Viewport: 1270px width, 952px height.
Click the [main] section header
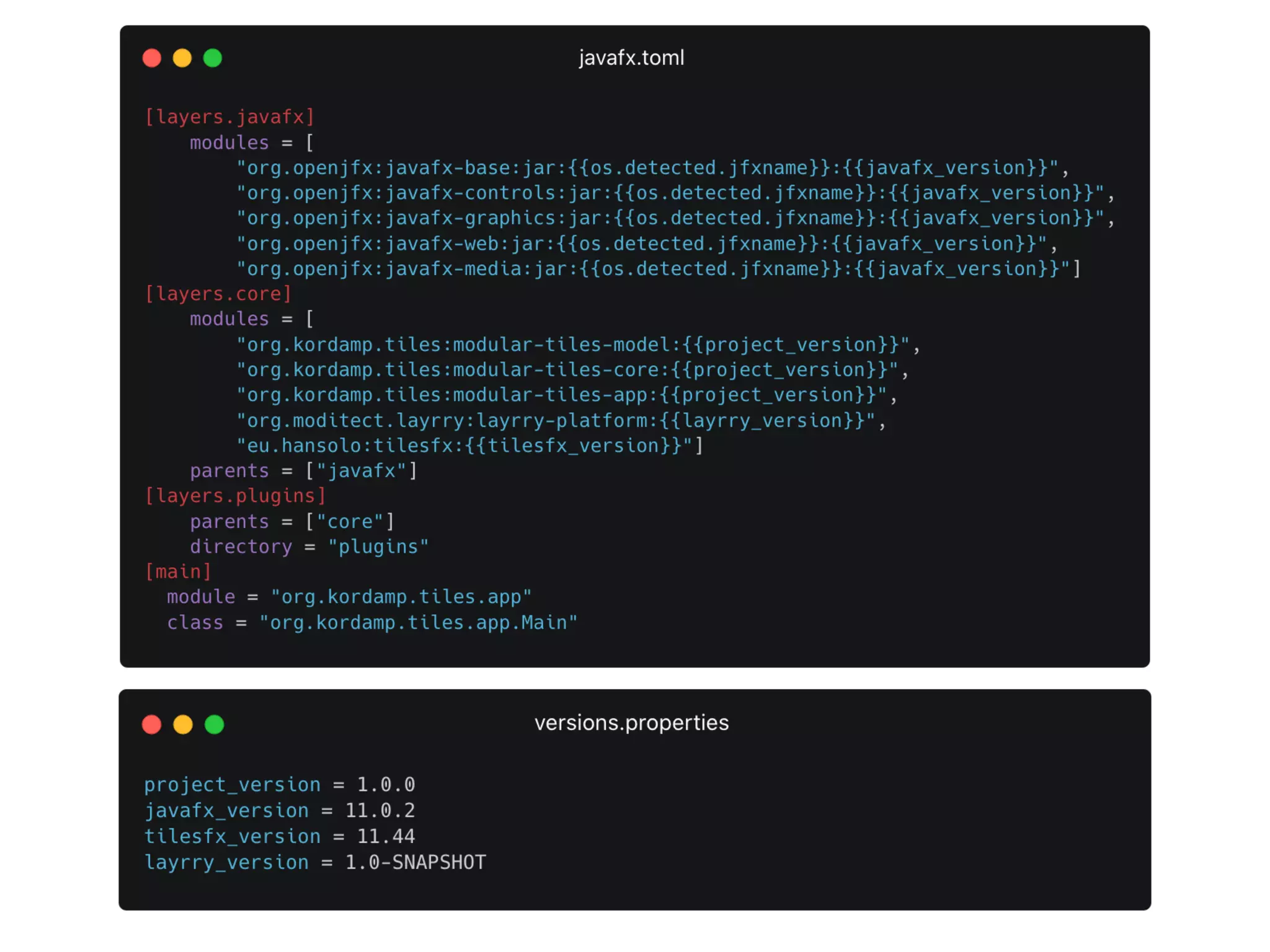[178, 571]
